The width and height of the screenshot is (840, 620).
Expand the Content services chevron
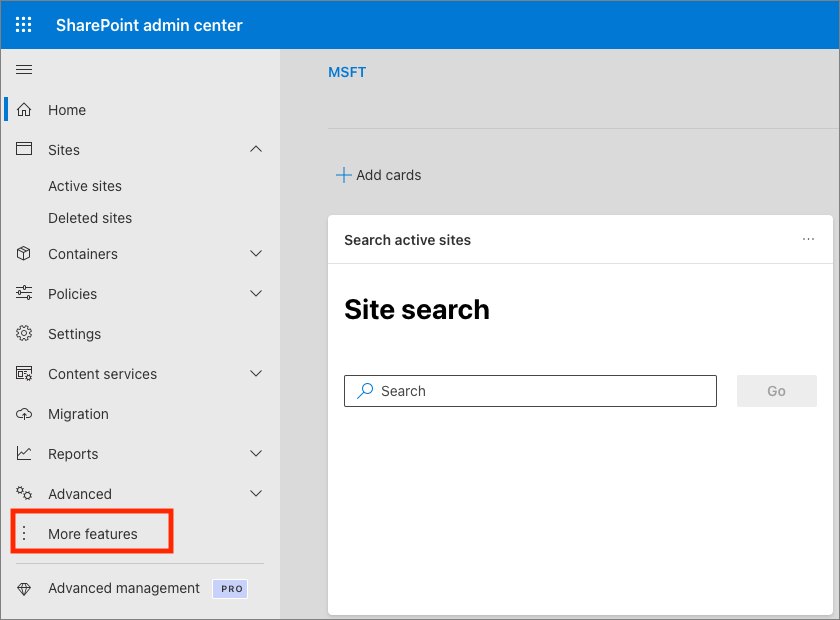click(256, 374)
